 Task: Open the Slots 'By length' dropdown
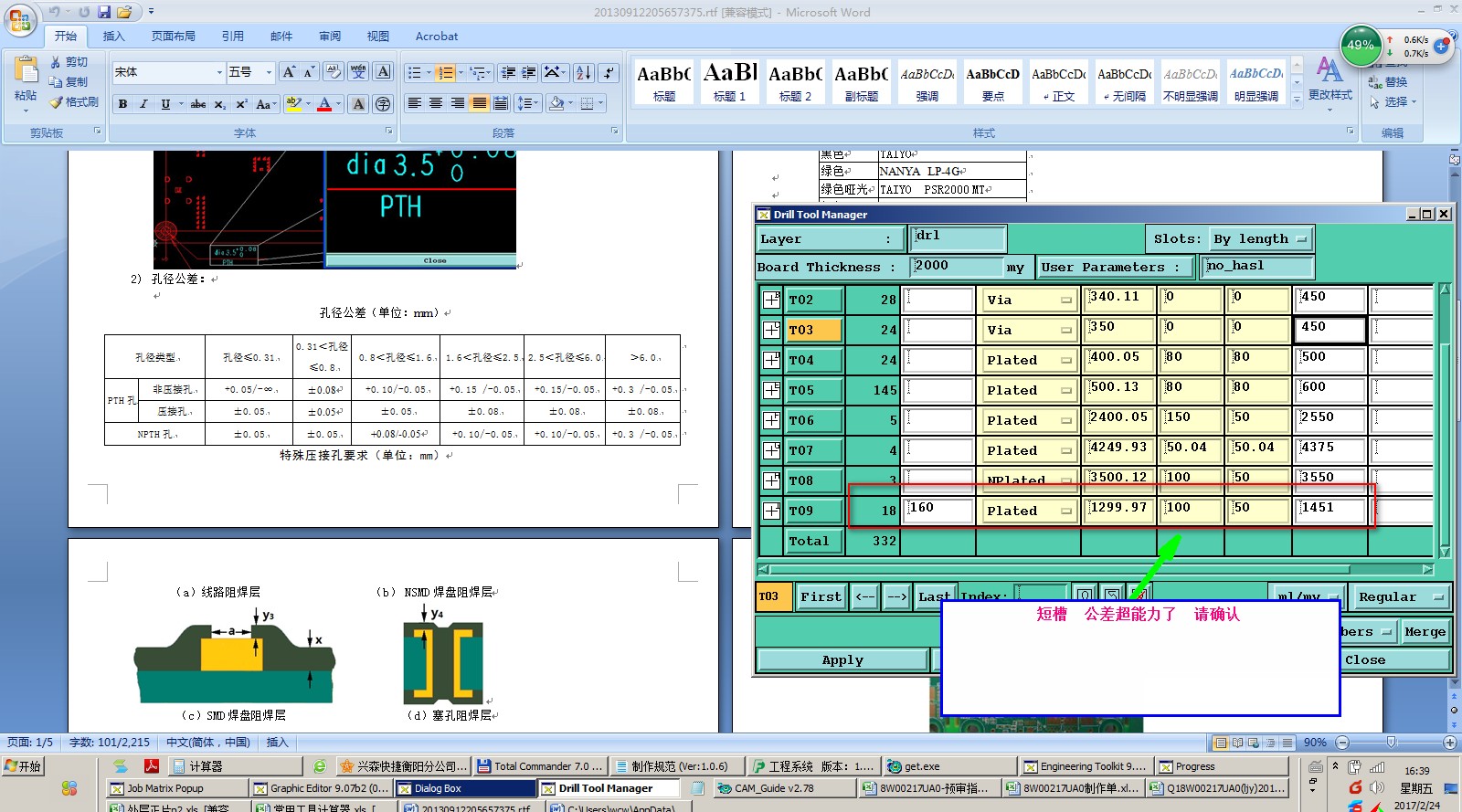(1262, 239)
